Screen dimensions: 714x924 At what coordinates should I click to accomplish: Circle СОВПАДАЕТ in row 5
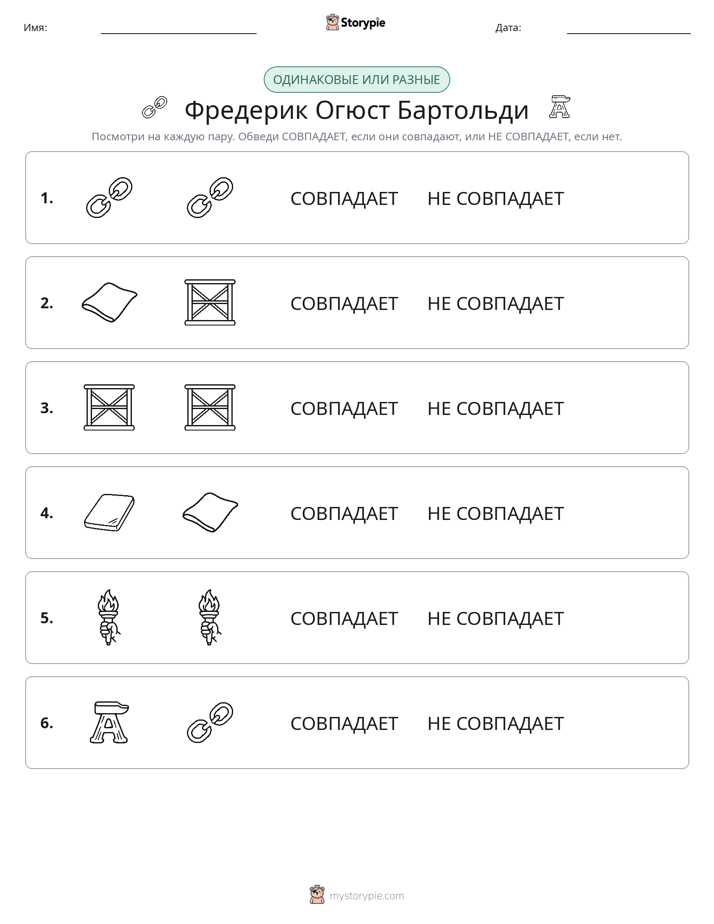(x=344, y=618)
